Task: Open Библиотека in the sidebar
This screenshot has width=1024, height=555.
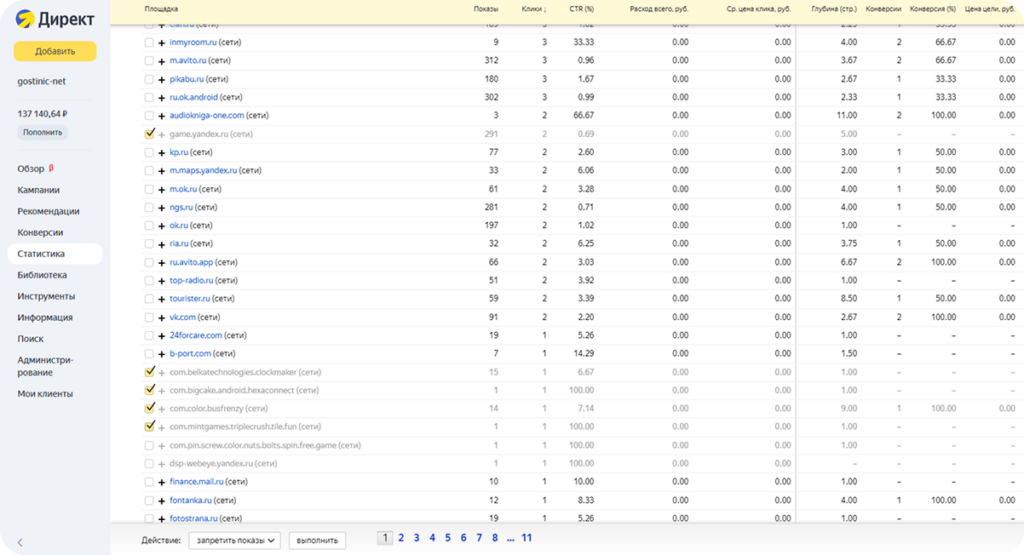Action: click(x=42, y=275)
